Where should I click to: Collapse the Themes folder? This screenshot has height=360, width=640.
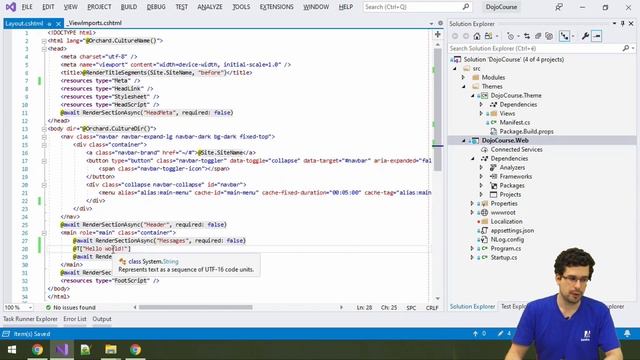click(464, 87)
